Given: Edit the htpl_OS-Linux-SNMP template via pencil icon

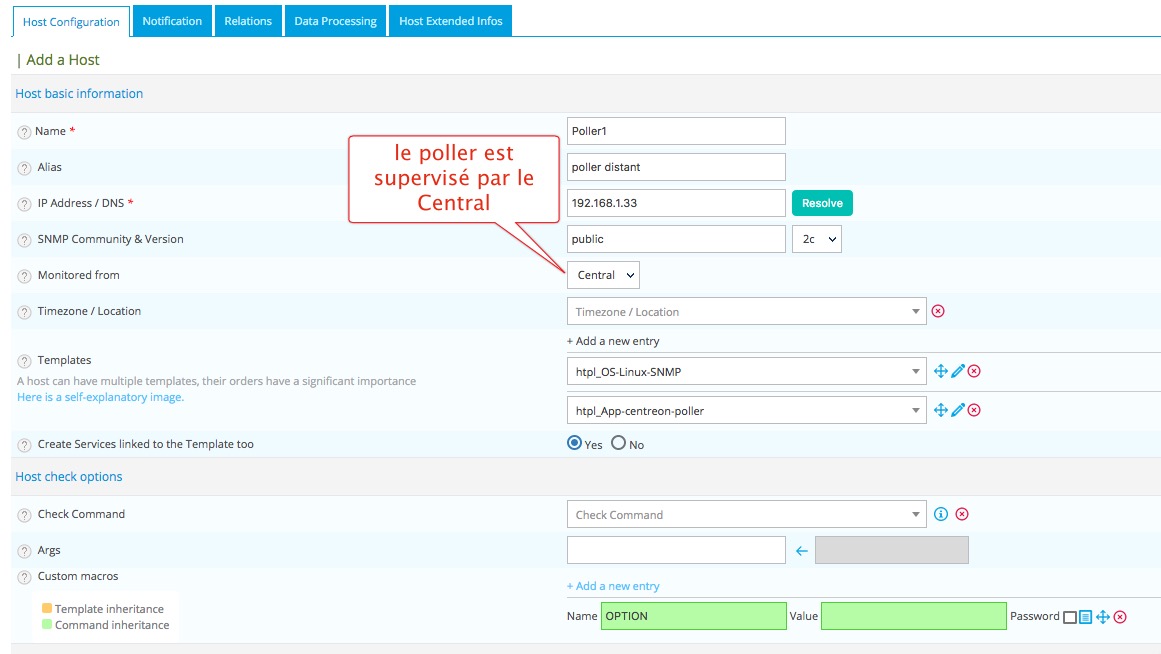Looking at the screenshot, I should click(x=958, y=371).
